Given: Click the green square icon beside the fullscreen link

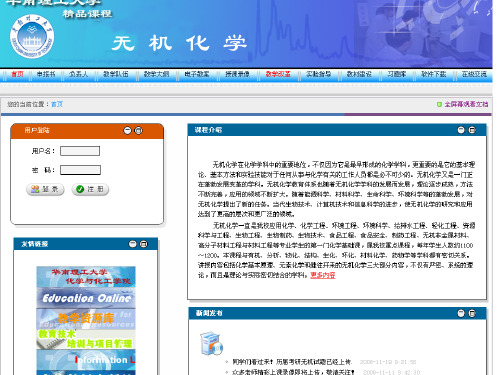Looking at the screenshot, I should pyautogui.click(x=439, y=104).
